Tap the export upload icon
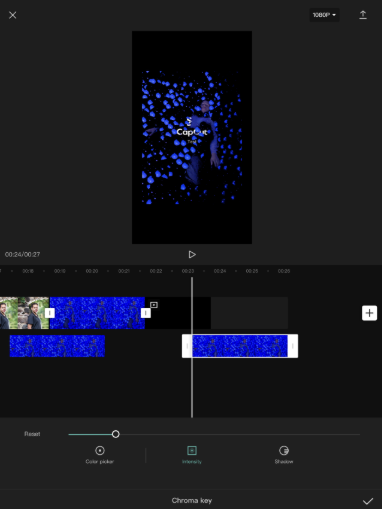This screenshot has height=509, width=382. click(363, 15)
